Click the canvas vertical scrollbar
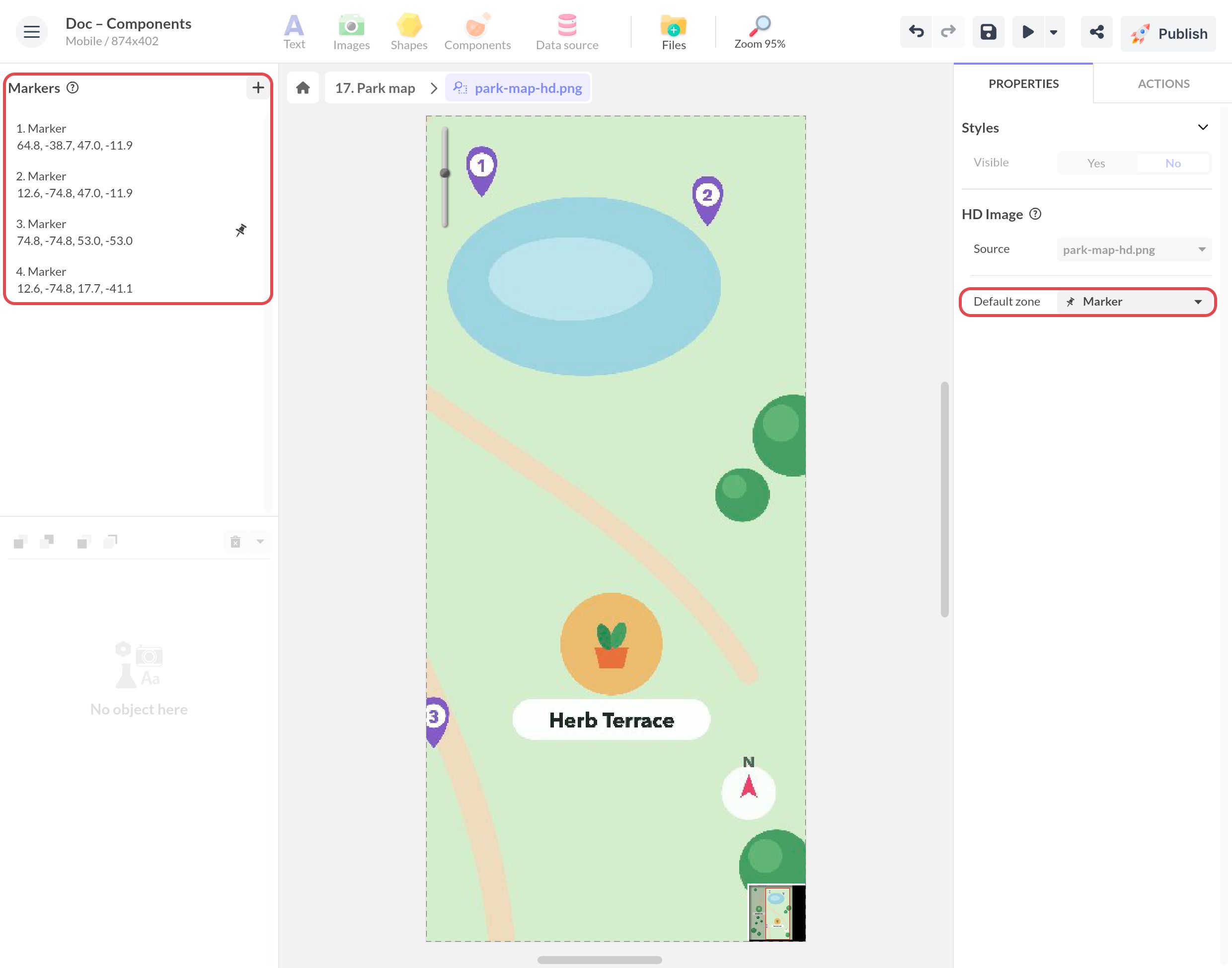Image resolution: width=1232 pixels, height=968 pixels. [944, 499]
